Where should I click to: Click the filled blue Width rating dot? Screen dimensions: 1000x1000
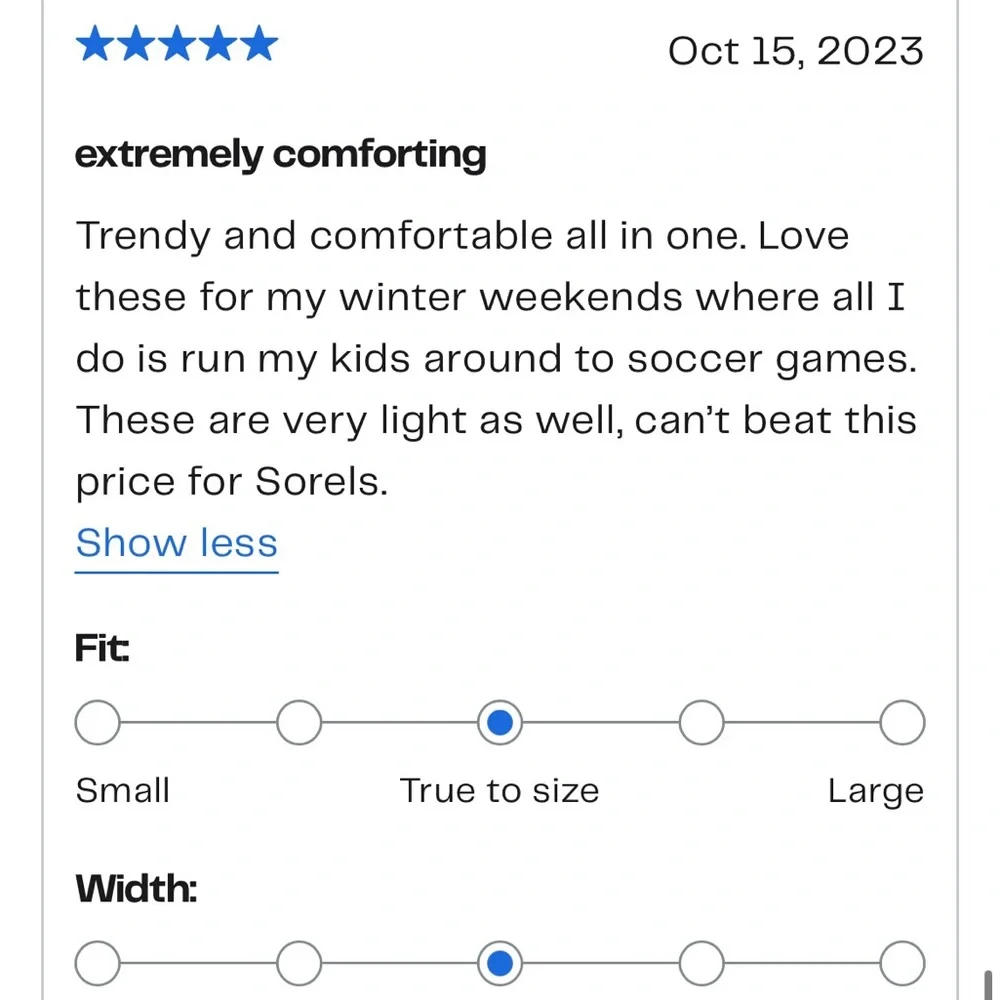[500, 962]
